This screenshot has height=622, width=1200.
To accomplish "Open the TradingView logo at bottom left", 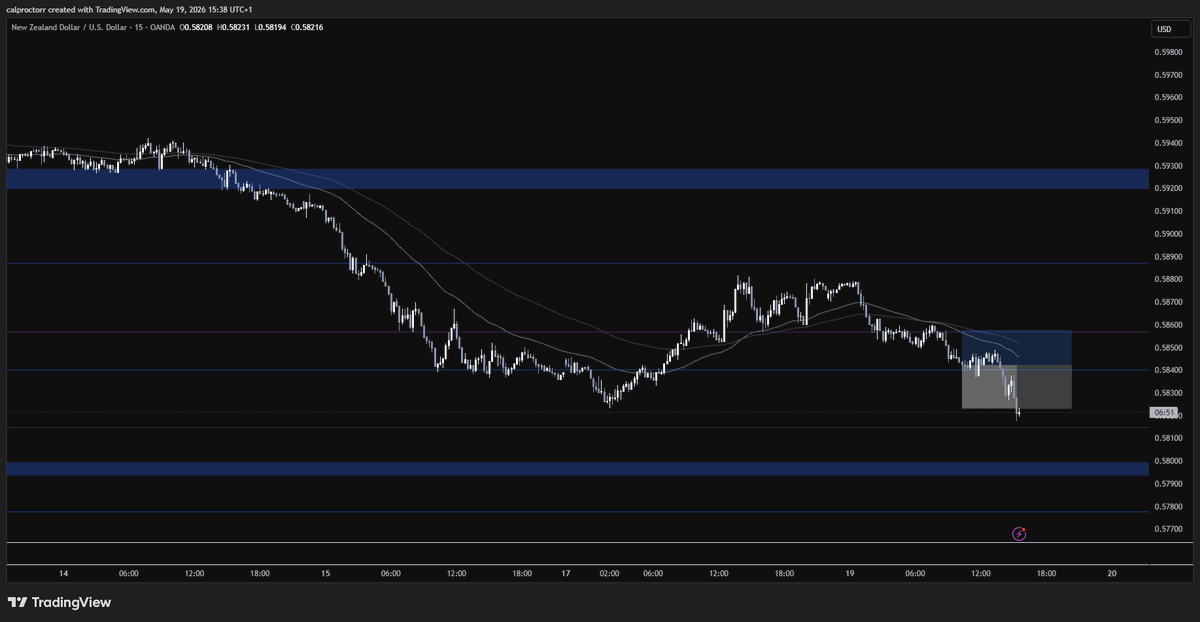I will tap(59, 602).
